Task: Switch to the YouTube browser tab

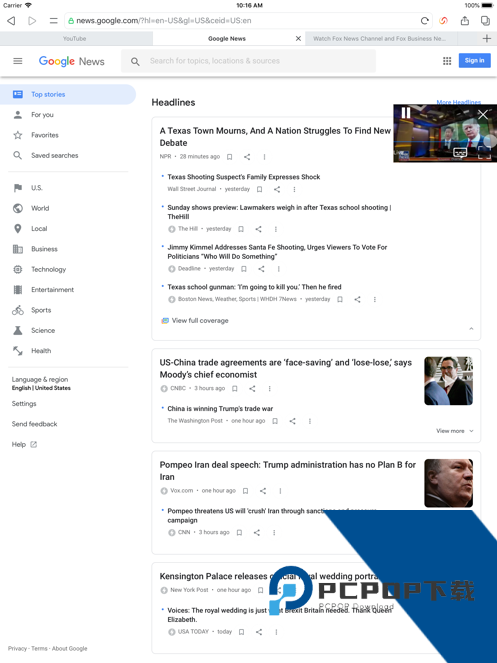Action: coord(75,38)
